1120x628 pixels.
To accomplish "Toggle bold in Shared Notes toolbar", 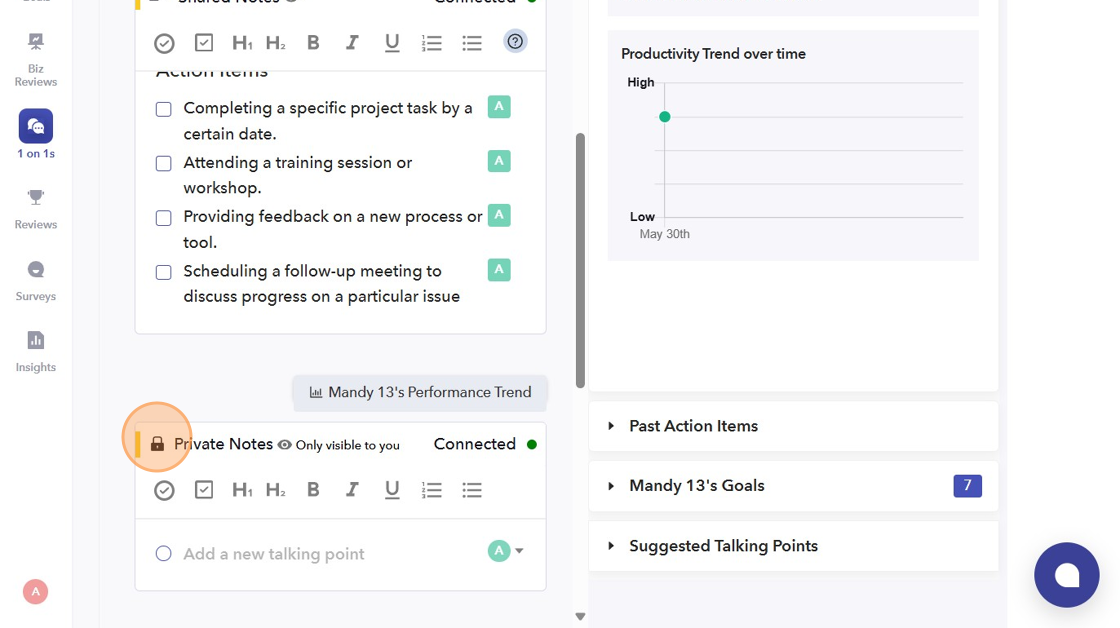I will [313, 43].
